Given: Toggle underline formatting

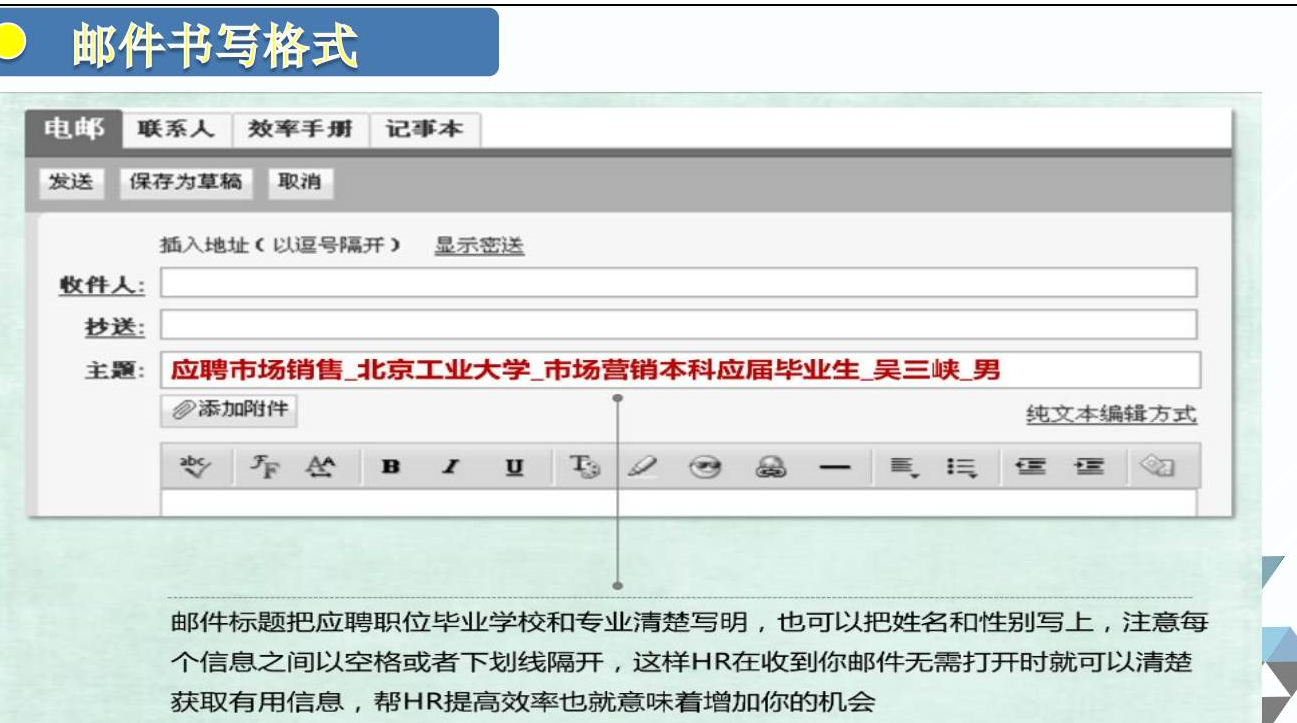Looking at the screenshot, I should tap(514, 467).
